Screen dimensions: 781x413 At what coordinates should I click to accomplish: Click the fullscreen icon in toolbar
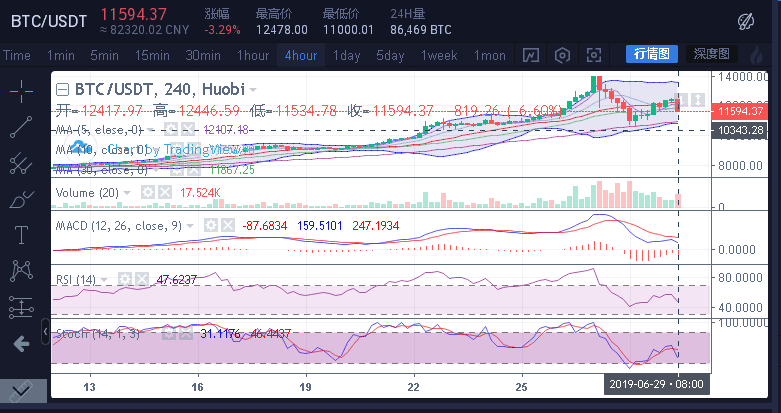pos(594,55)
